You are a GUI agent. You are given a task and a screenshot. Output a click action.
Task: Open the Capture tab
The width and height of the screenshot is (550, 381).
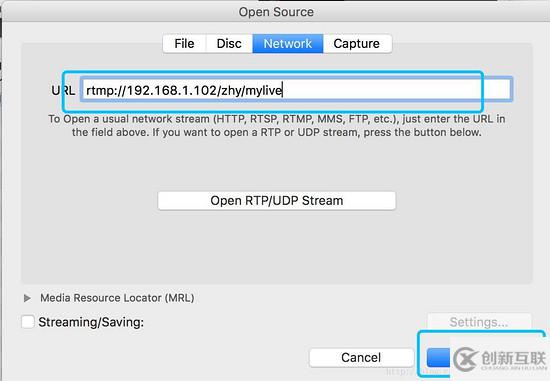click(x=357, y=44)
